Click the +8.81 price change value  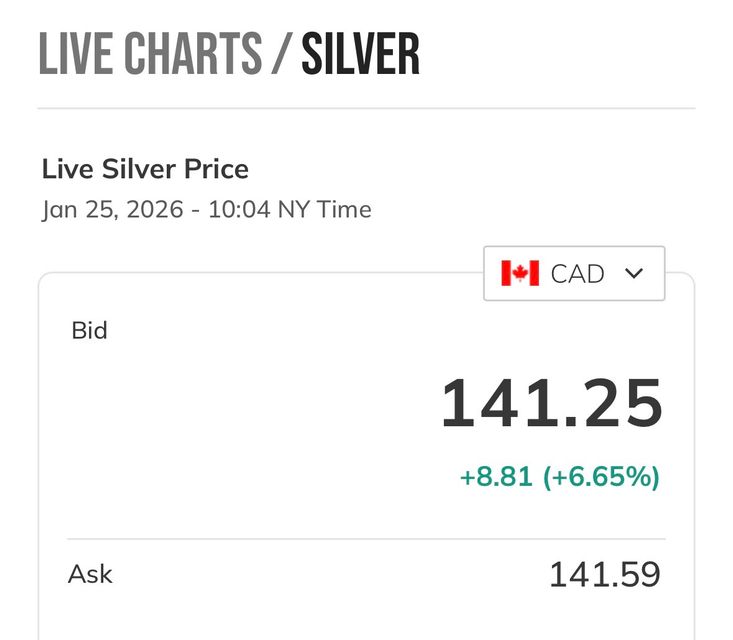[x=496, y=477]
